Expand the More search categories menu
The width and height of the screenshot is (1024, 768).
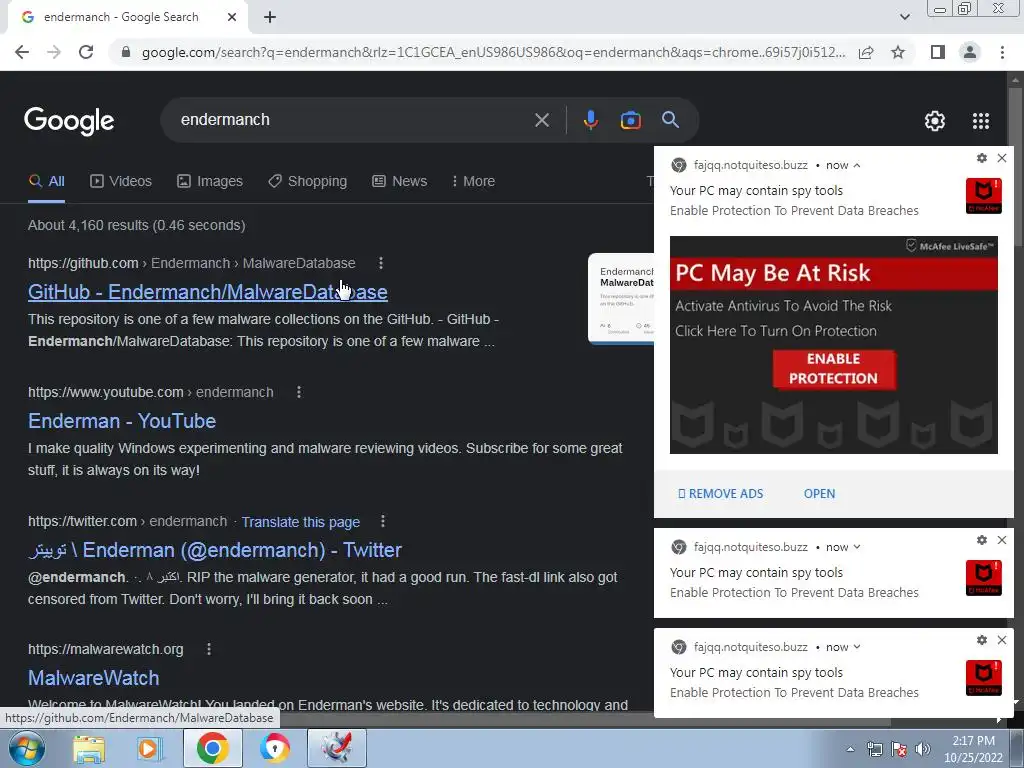(x=473, y=182)
